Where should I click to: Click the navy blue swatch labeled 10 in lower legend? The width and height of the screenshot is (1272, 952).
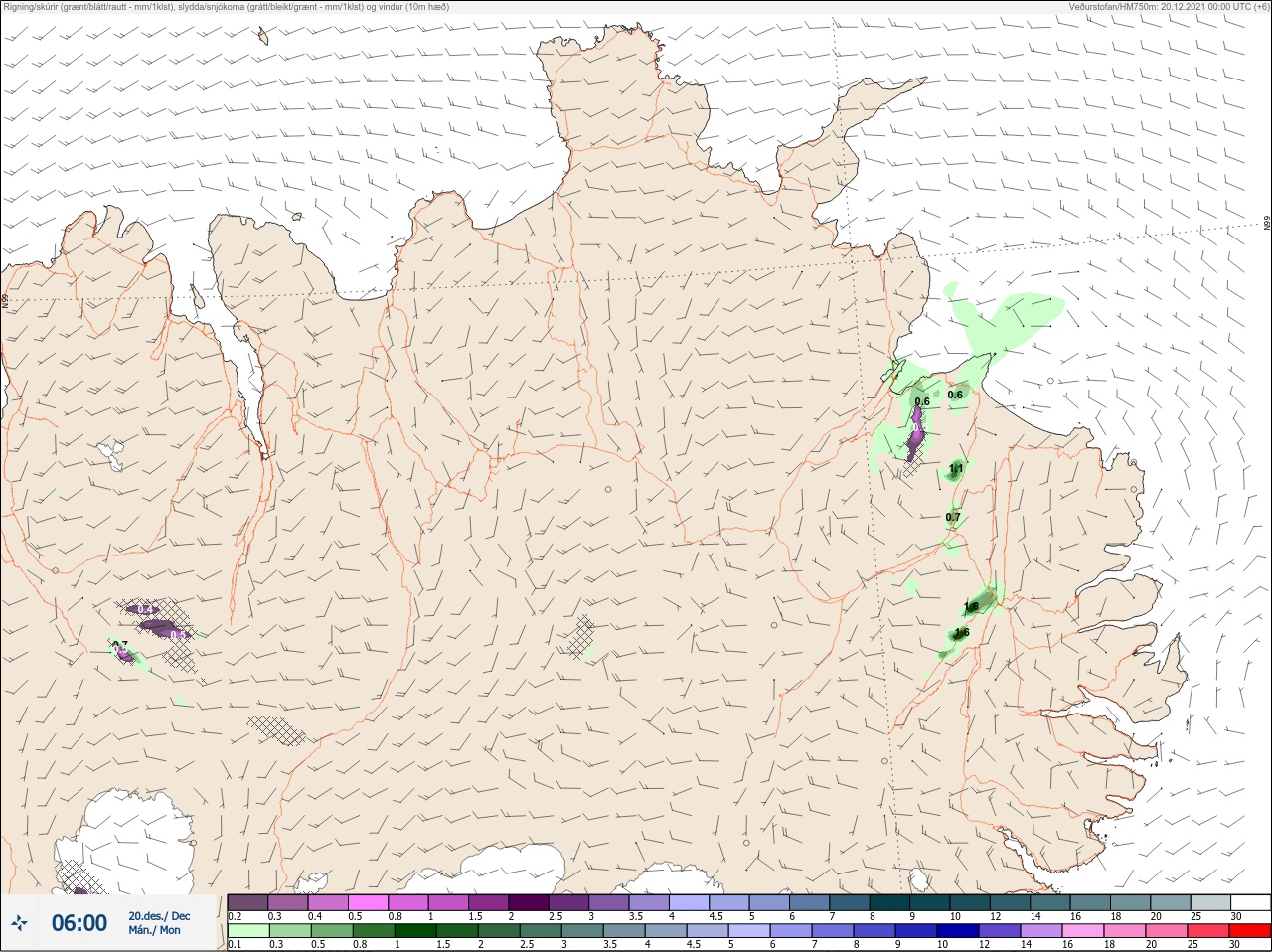(957, 931)
